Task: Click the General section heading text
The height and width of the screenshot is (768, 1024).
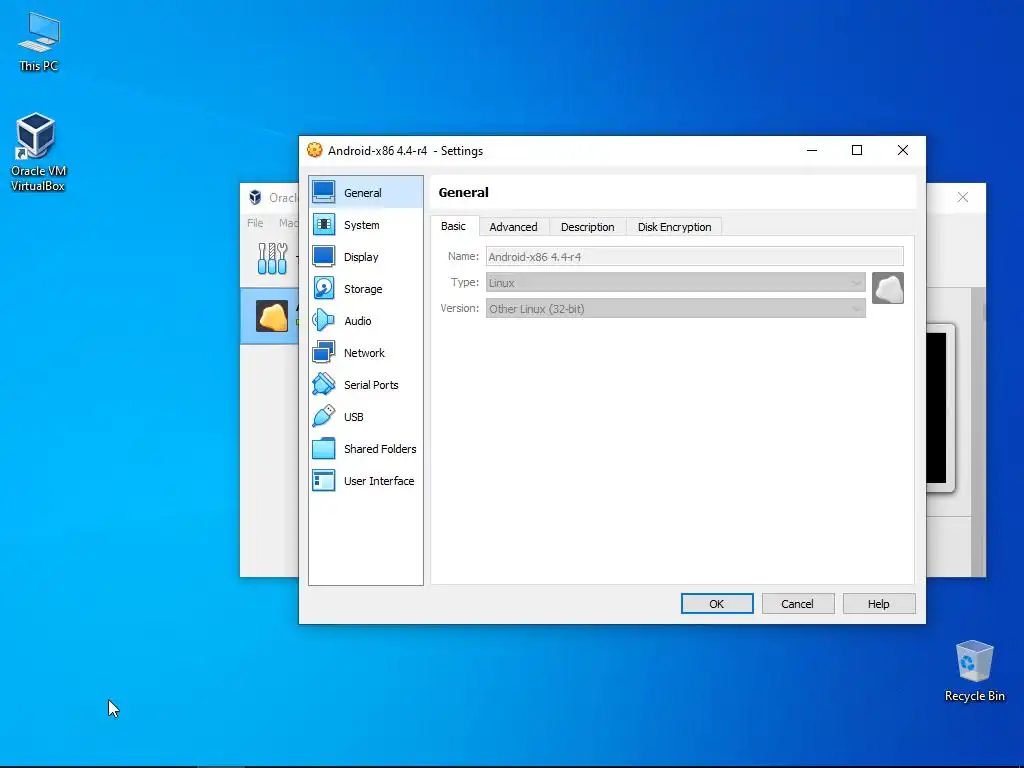Action: click(x=464, y=193)
